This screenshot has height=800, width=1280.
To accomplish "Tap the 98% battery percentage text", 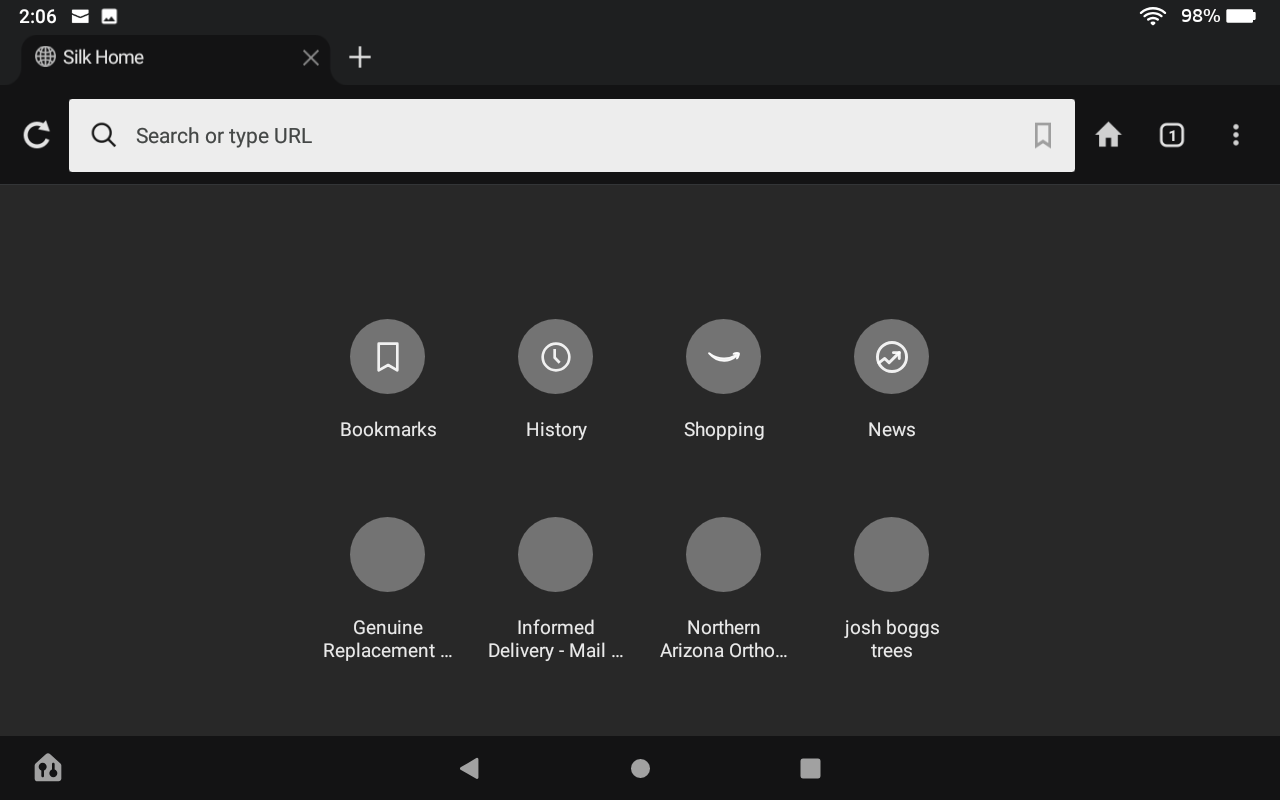I will pyautogui.click(x=1200, y=16).
